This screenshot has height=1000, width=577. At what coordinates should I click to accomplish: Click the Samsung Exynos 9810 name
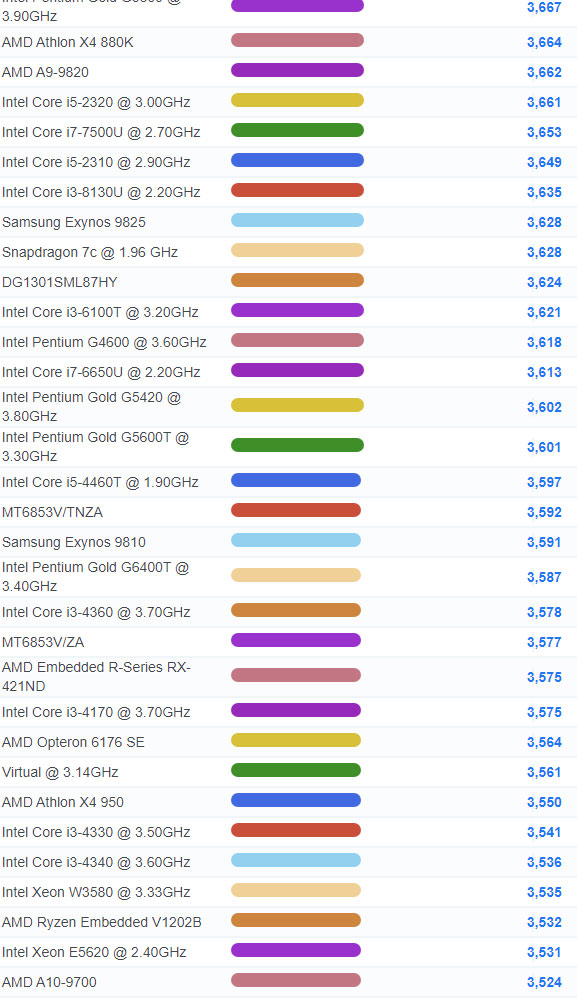73,542
